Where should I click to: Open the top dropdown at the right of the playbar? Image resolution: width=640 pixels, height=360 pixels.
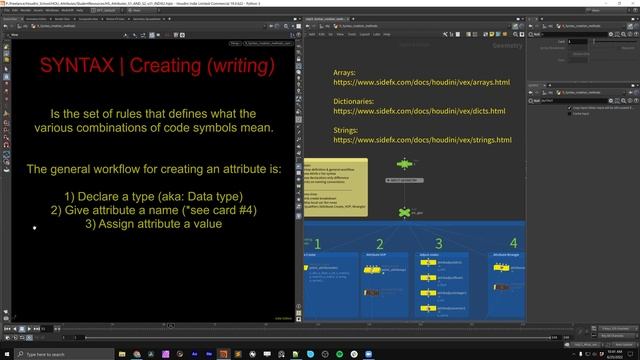click(618, 329)
